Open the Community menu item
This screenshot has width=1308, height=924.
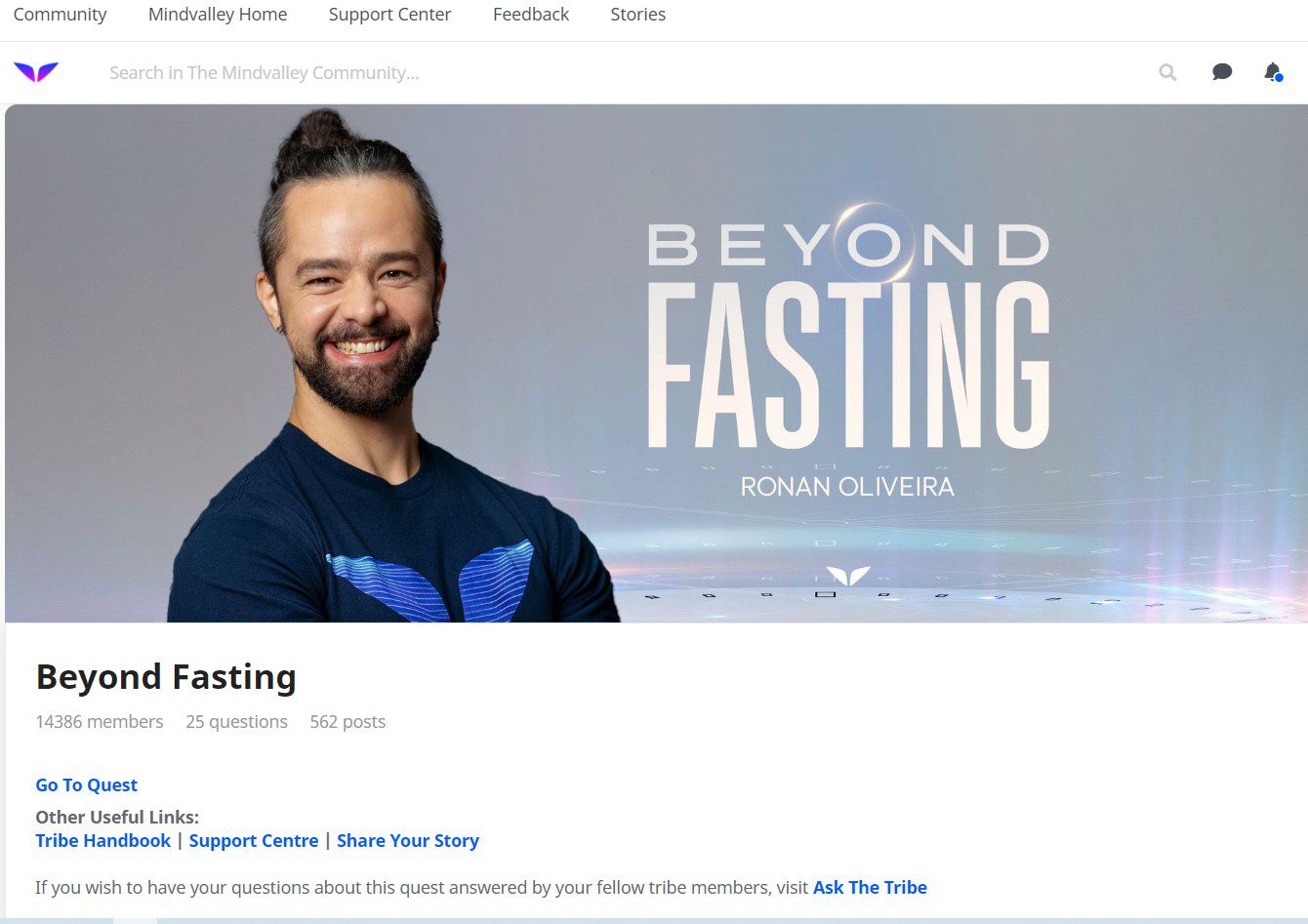click(x=60, y=15)
